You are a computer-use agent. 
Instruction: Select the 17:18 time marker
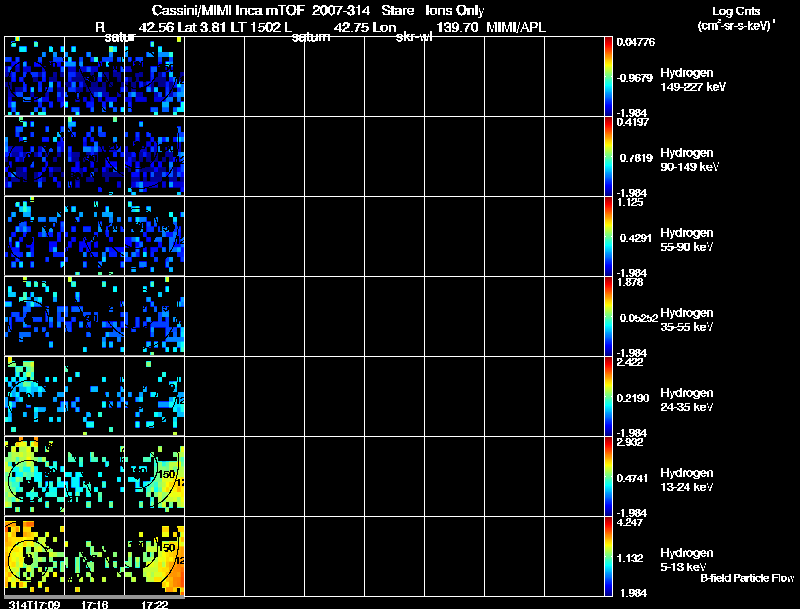[x=93, y=603]
